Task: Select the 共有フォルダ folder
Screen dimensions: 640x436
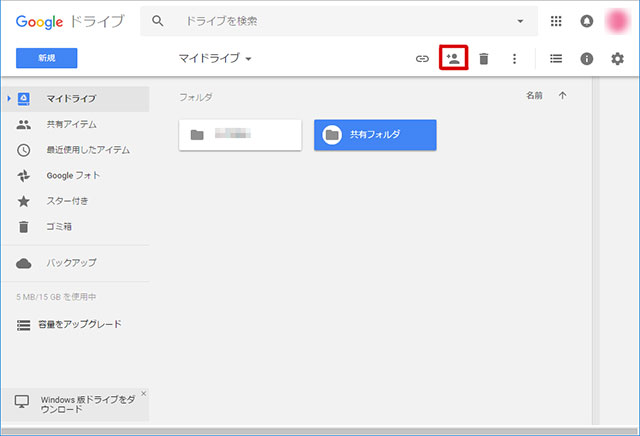Action: (x=375, y=135)
